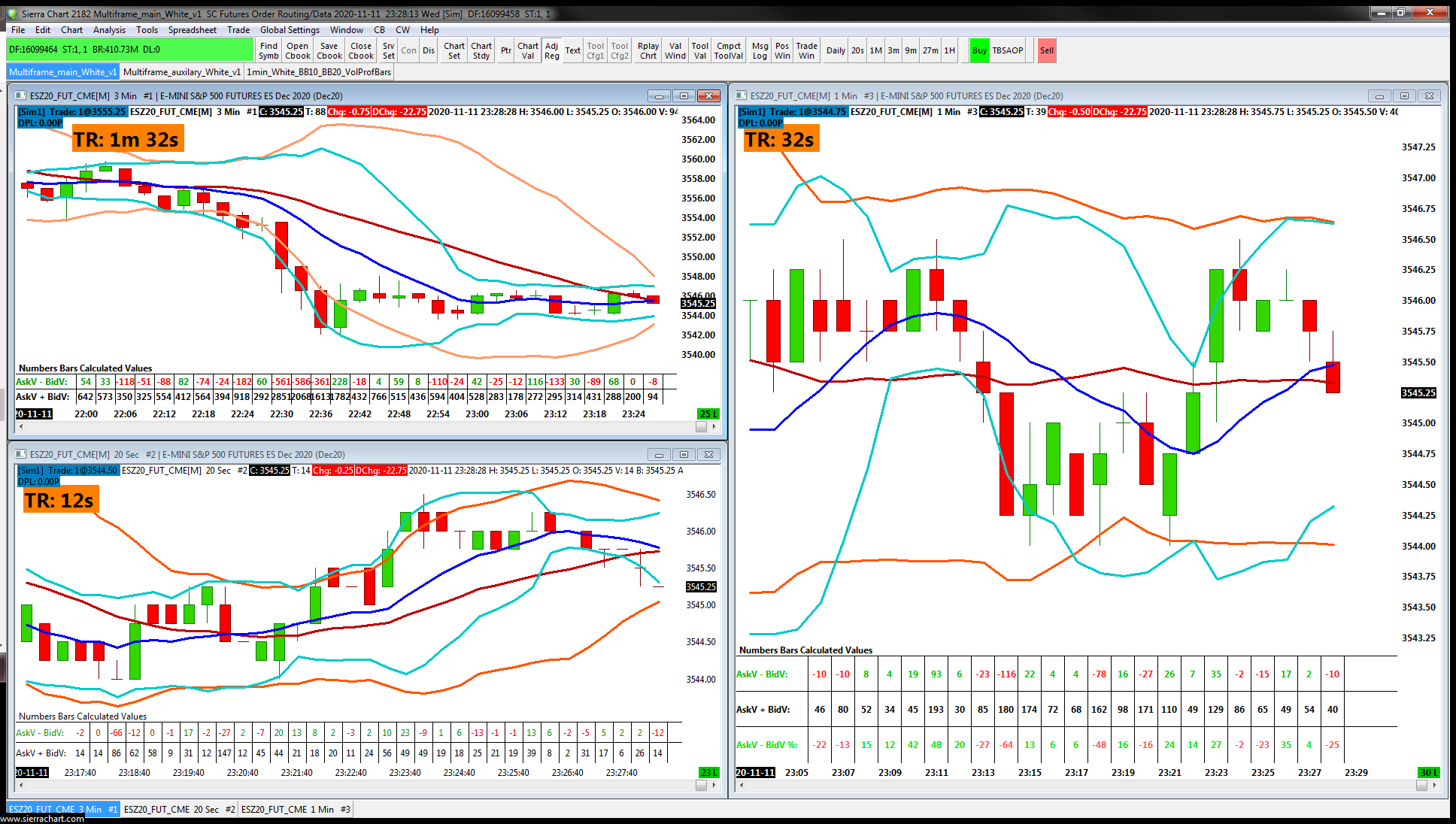Toggle Chart Val values mode
Viewport: 1456px width, 824px height.
pos(527,50)
